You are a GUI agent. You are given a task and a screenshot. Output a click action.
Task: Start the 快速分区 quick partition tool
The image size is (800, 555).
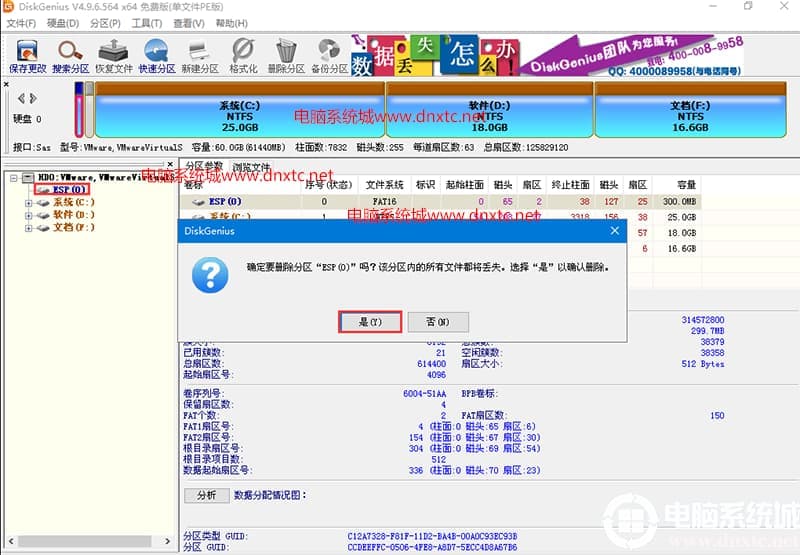(x=157, y=56)
